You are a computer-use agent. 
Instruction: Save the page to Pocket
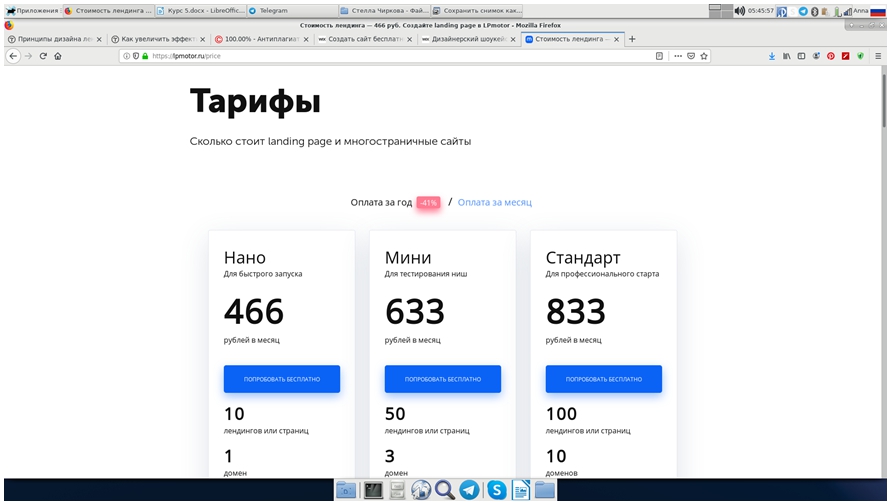[x=690, y=57]
